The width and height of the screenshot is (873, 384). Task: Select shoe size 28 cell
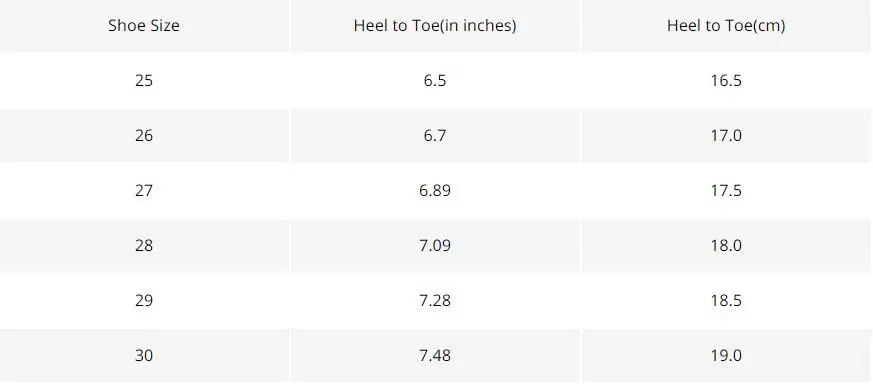pos(144,245)
